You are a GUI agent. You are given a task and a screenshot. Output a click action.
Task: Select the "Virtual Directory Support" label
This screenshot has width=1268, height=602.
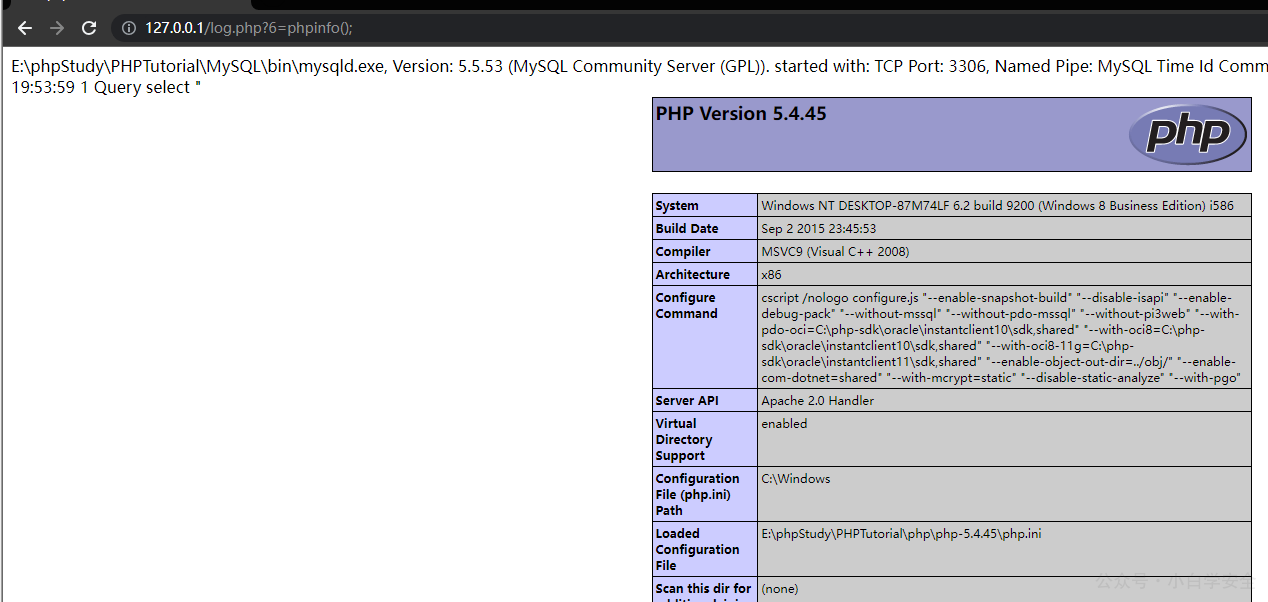(684, 440)
